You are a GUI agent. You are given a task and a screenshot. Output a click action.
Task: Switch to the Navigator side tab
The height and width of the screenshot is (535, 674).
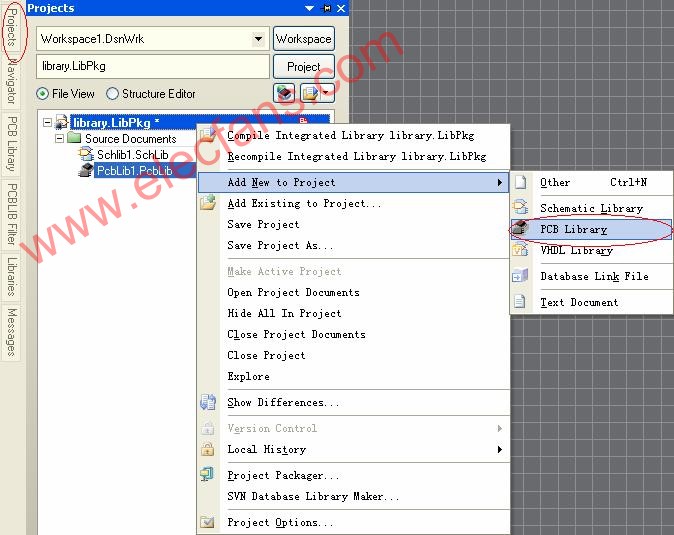click(x=12, y=82)
